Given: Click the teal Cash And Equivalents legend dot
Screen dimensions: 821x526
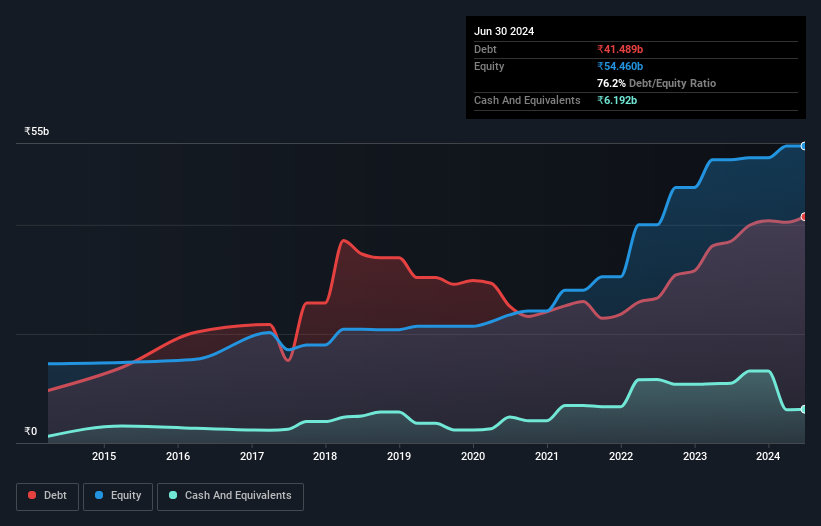Looking at the screenshot, I should 173,495.
